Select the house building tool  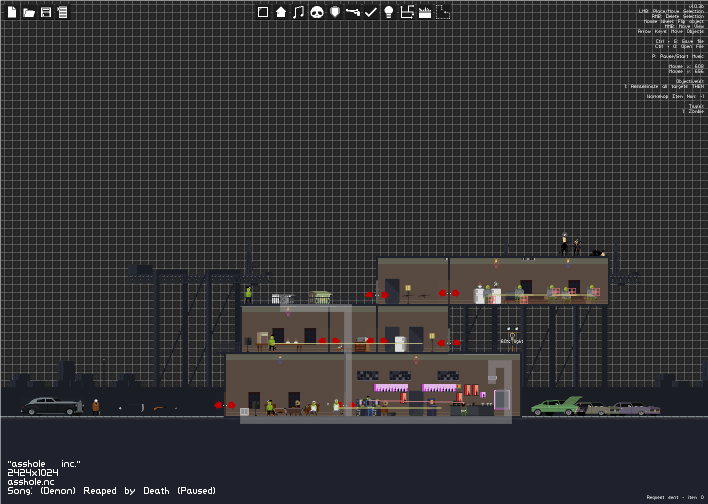click(281, 12)
